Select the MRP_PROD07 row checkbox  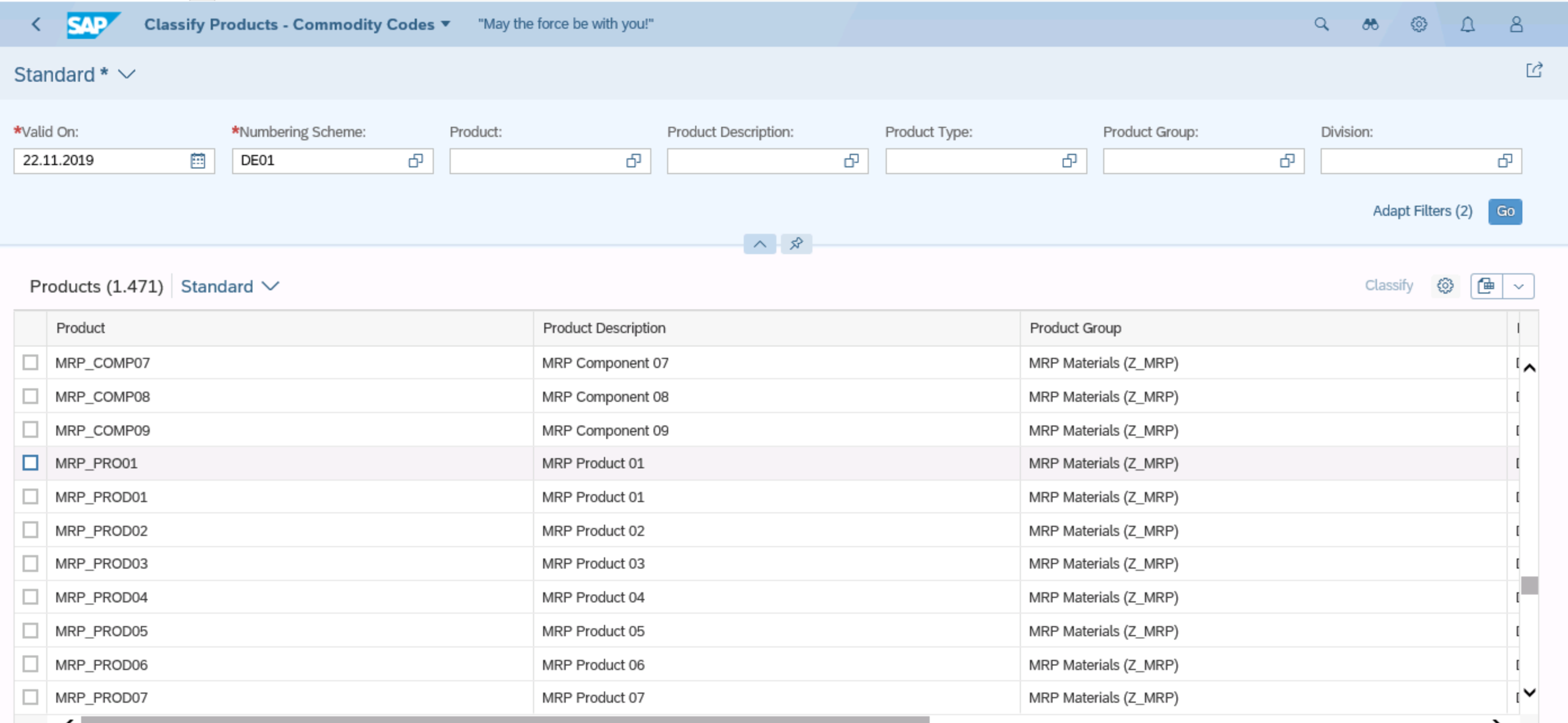pyautogui.click(x=30, y=698)
